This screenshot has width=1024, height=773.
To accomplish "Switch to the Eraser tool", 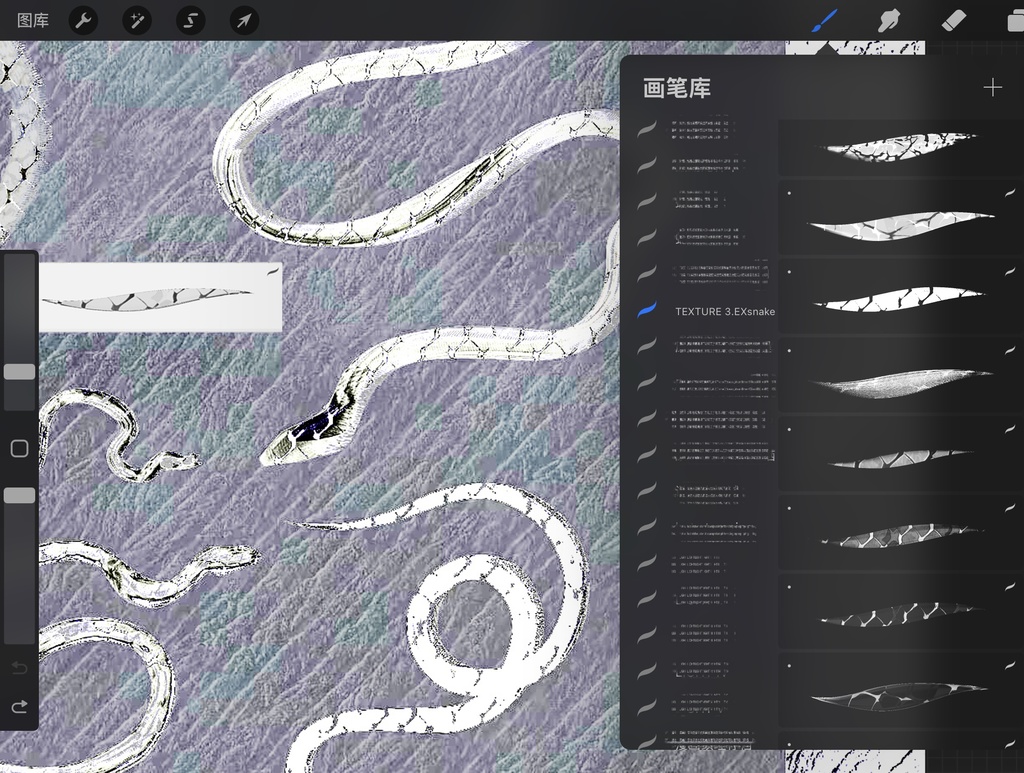I will pyautogui.click(x=954, y=20).
